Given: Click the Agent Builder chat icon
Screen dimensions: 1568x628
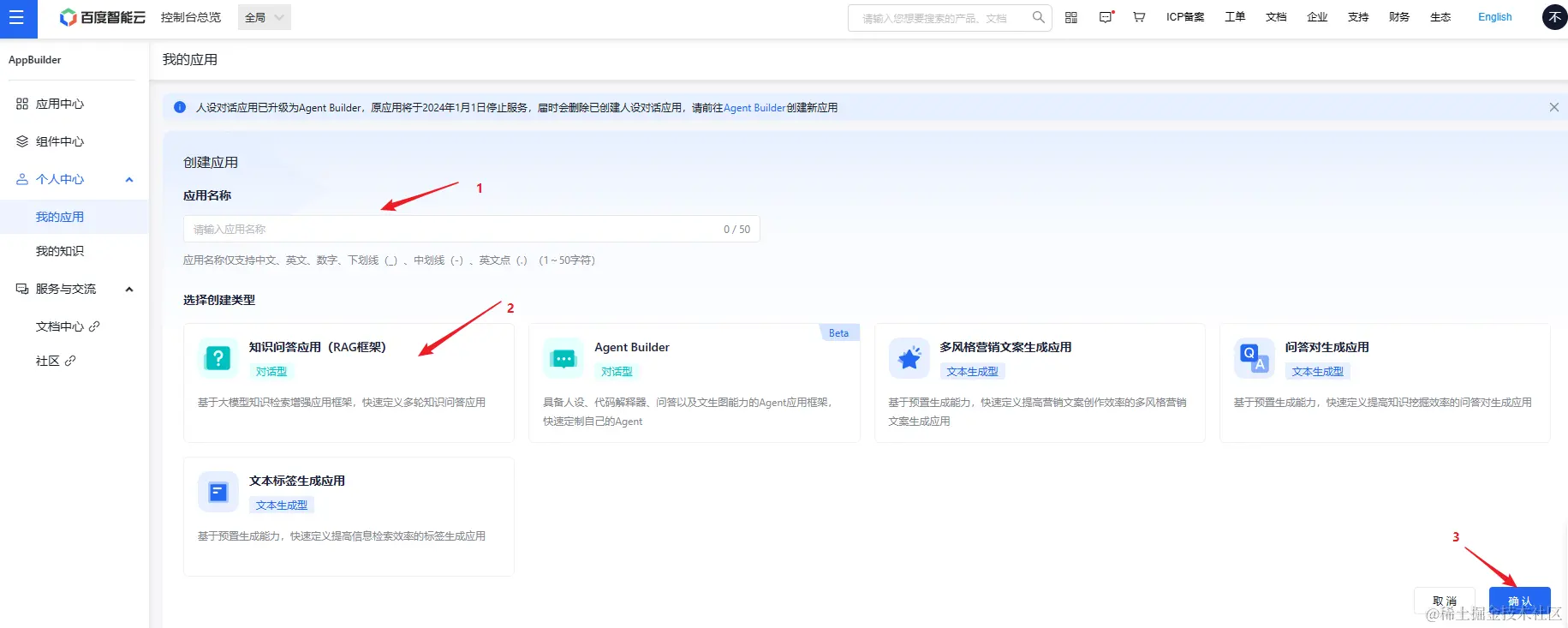Looking at the screenshot, I should pyautogui.click(x=563, y=358).
